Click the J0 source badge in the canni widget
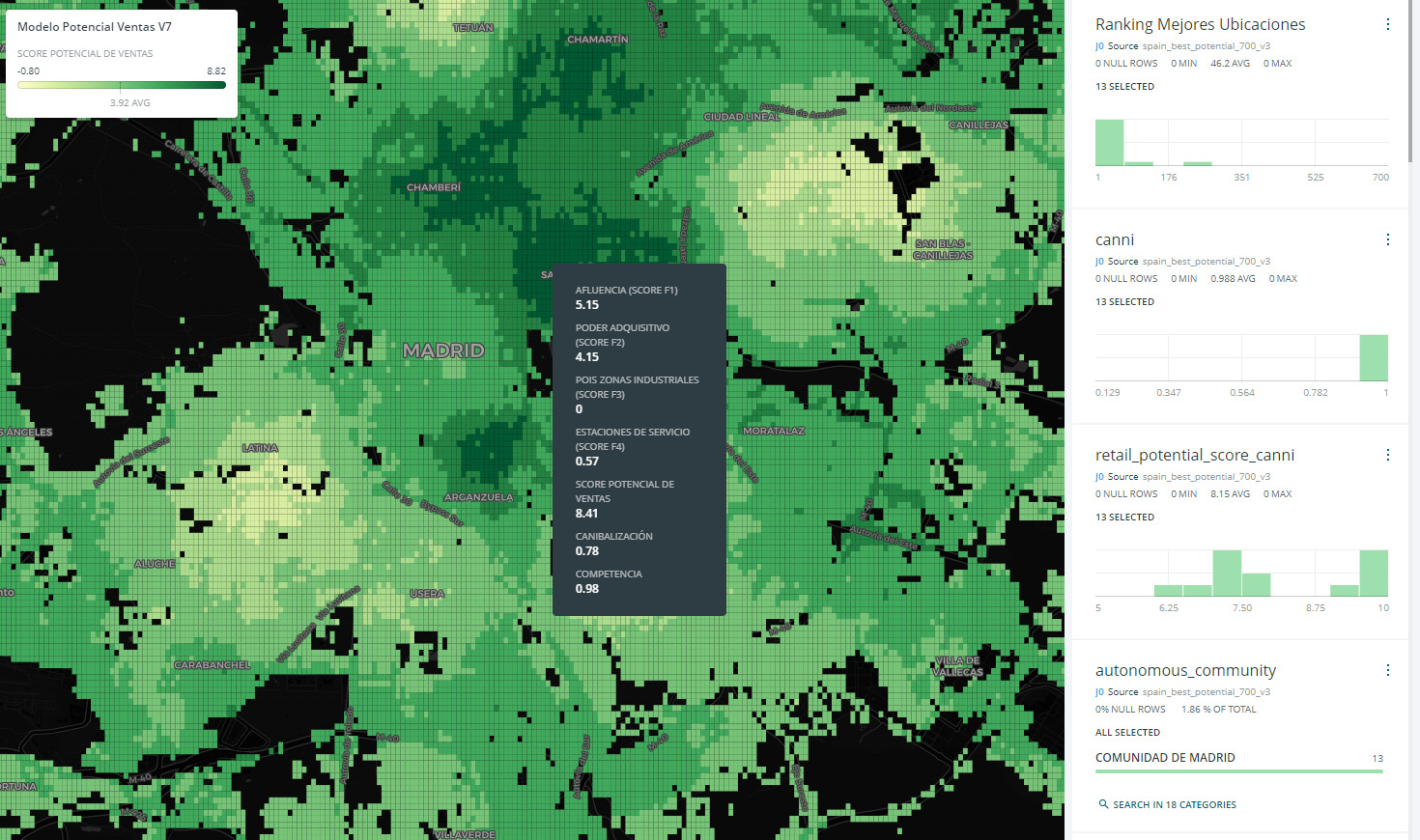 [x=1099, y=262]
